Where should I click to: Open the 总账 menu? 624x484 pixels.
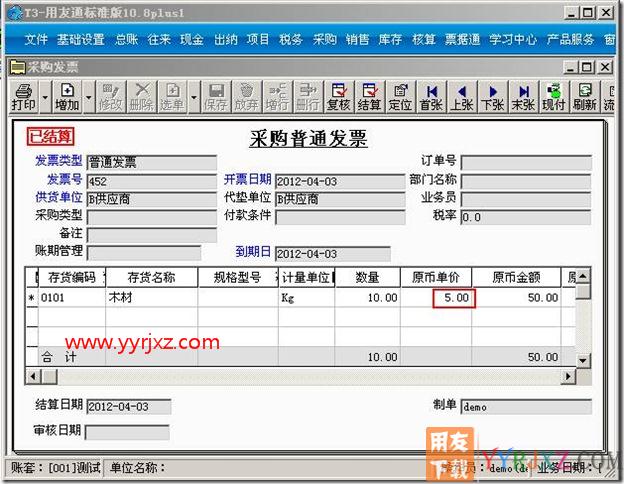click(x=127, y=39)
